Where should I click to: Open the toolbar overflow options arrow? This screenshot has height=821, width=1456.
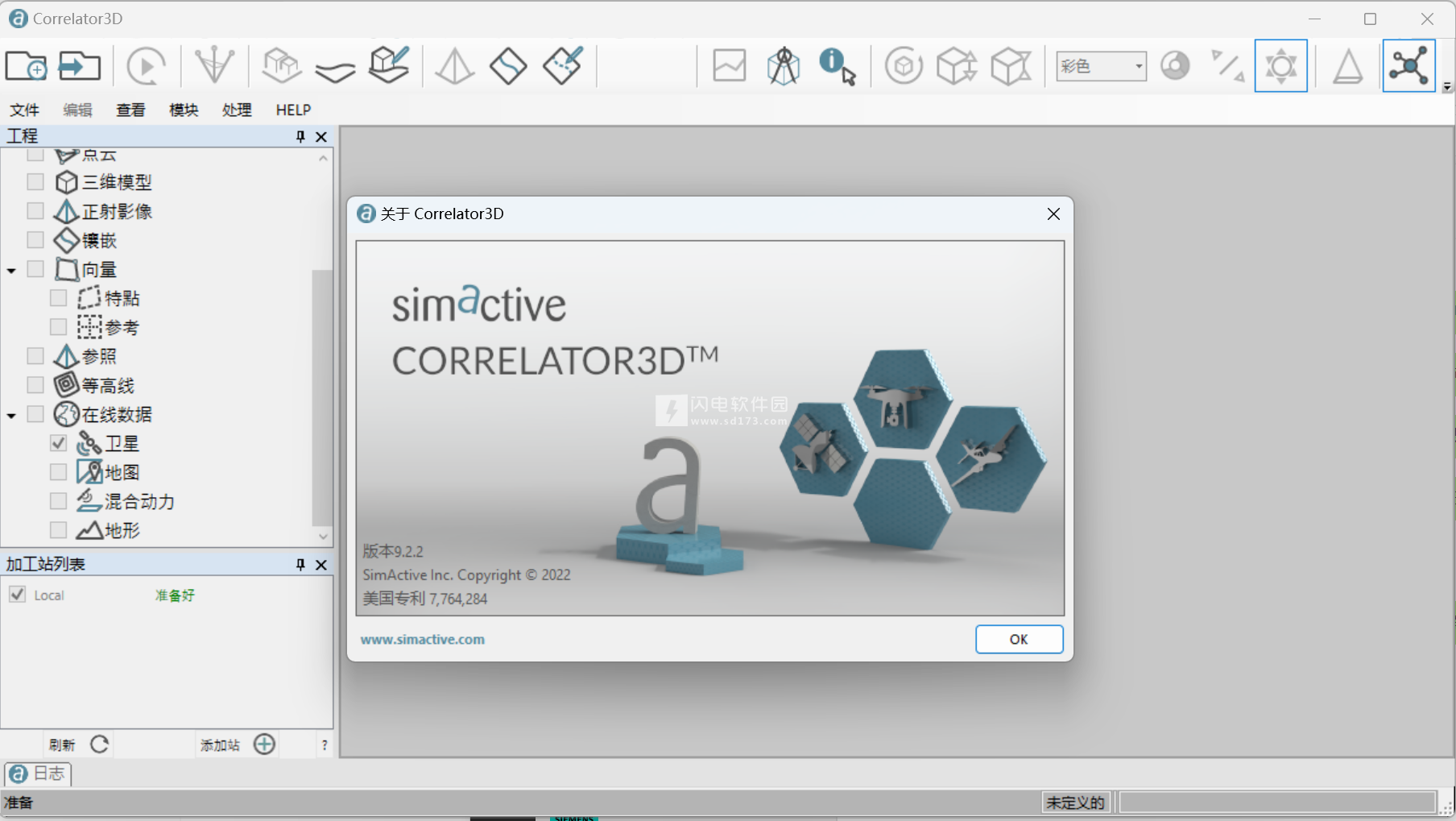[x=1446, y=86]
